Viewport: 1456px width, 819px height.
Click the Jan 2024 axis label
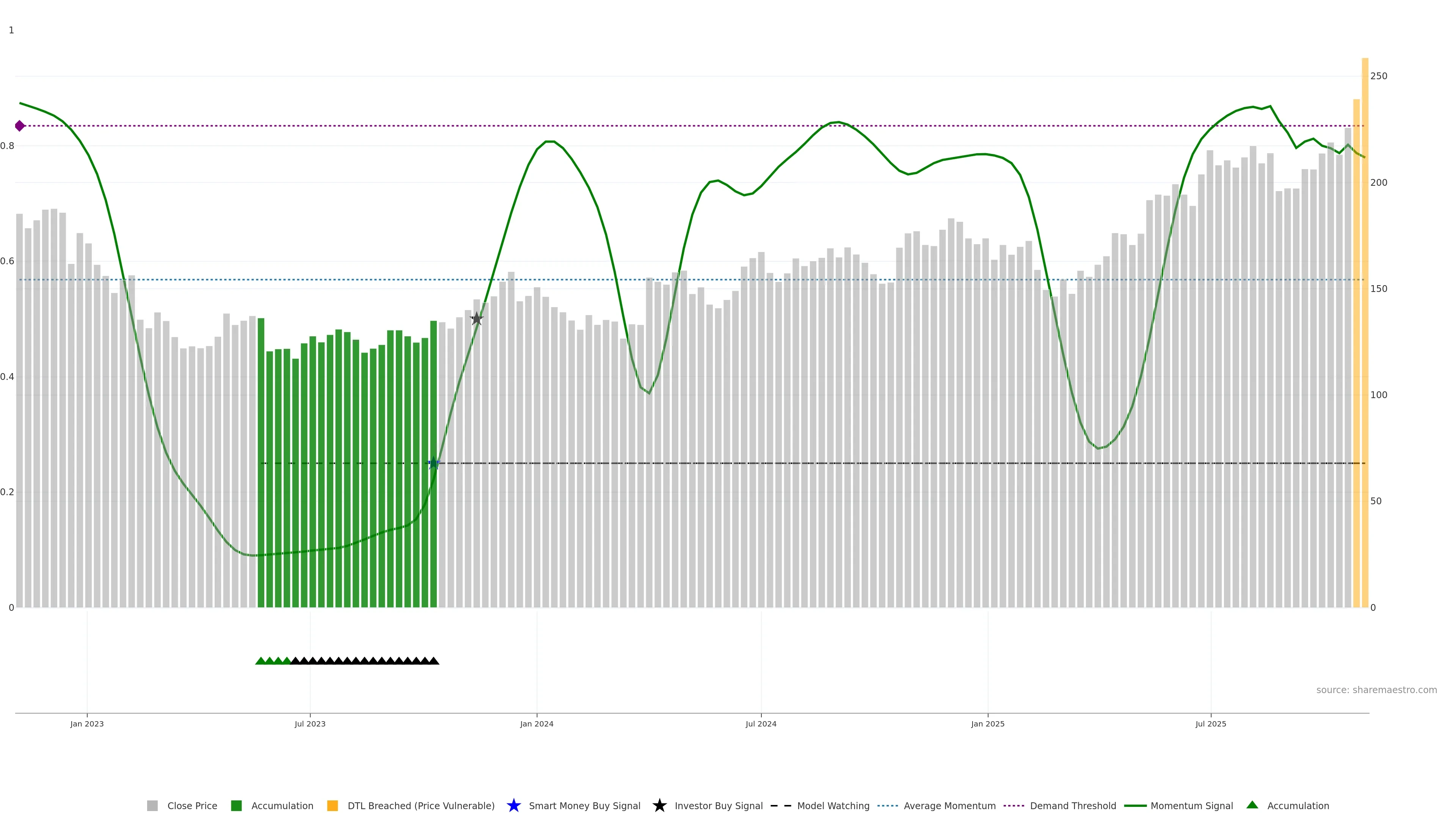[537, 723]
